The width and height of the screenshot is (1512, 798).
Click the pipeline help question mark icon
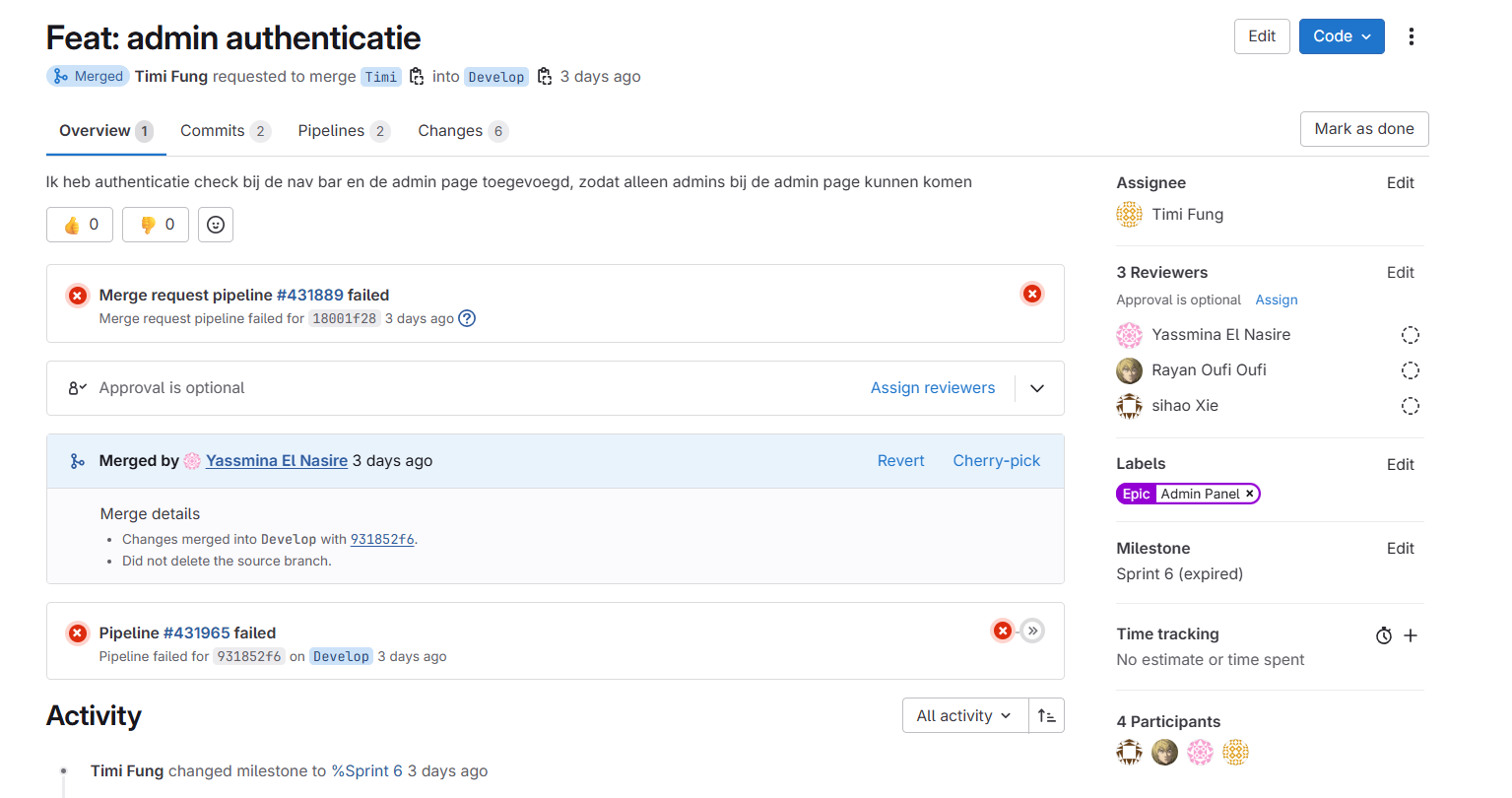467,318
